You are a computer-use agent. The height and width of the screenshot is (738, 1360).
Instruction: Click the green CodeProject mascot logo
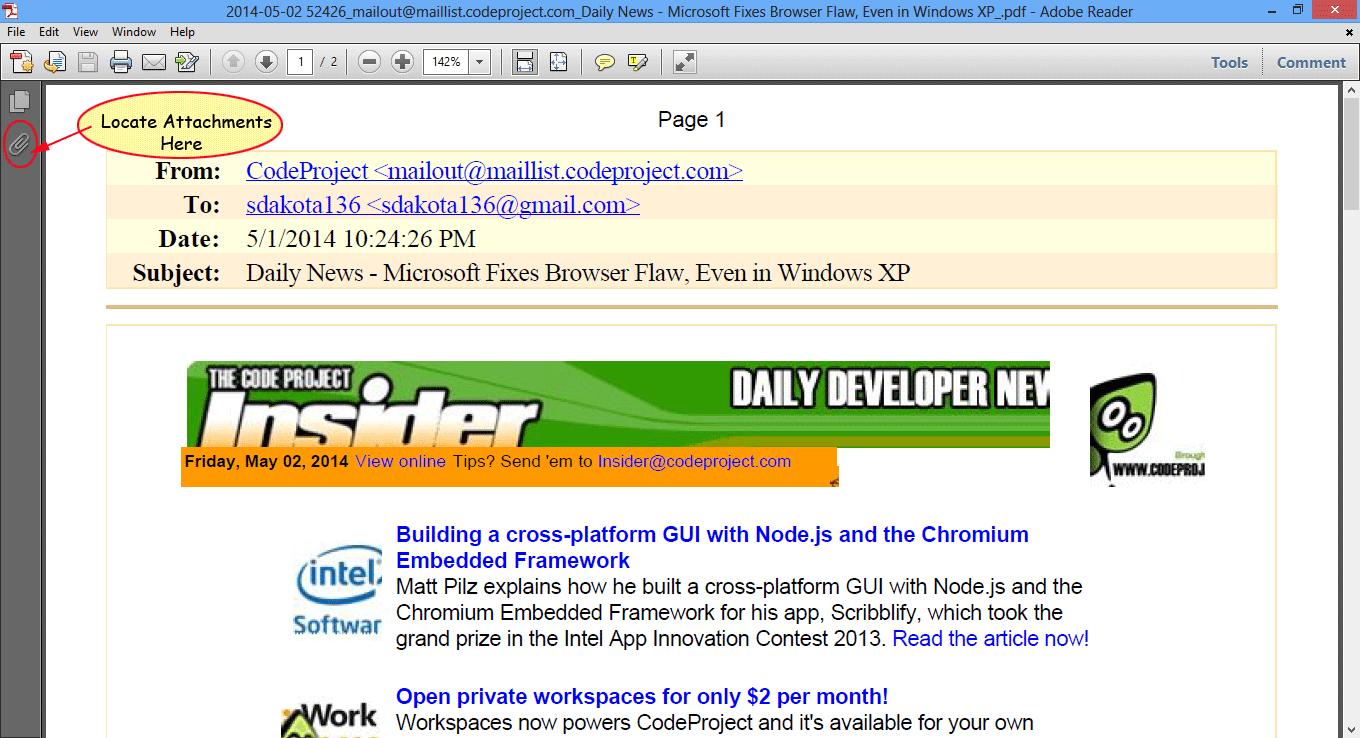[1147, 429]
